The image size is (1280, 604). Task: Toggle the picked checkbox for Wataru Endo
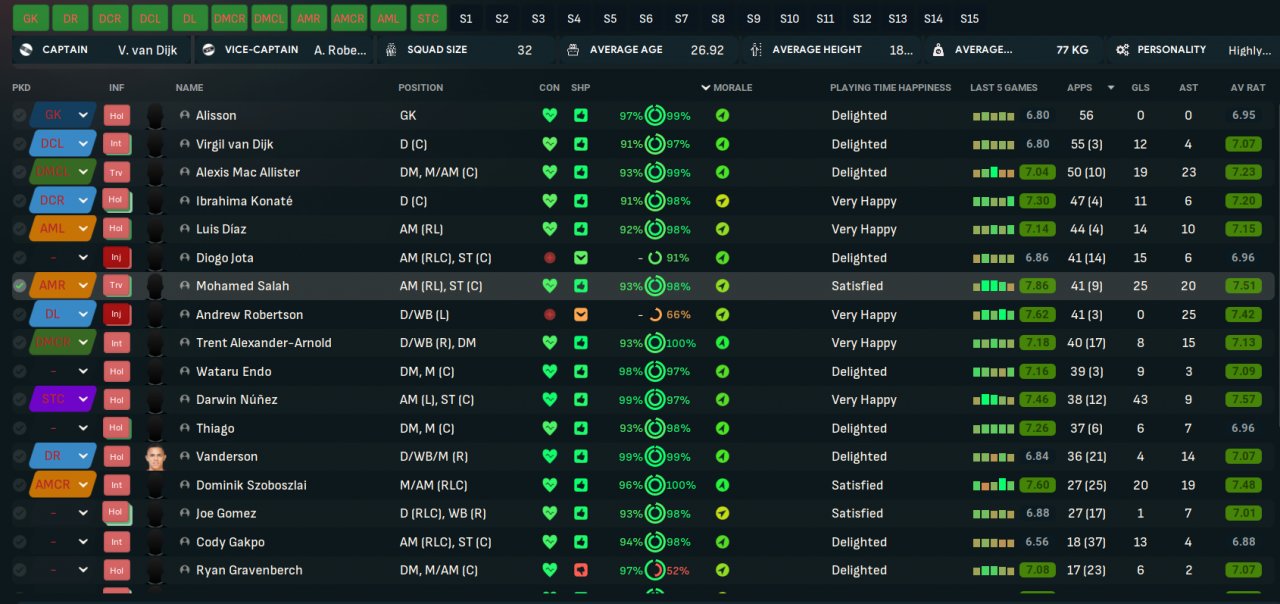click(20, 372)
